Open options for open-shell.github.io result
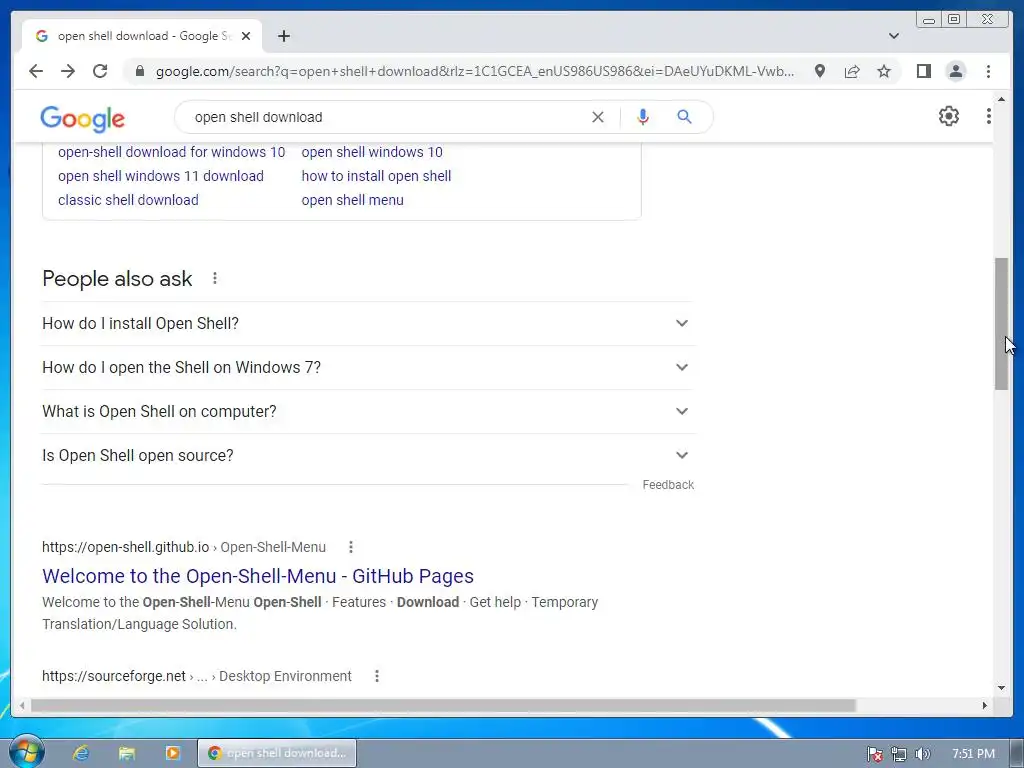The image size is (1024, 768). tap(351, 547)
